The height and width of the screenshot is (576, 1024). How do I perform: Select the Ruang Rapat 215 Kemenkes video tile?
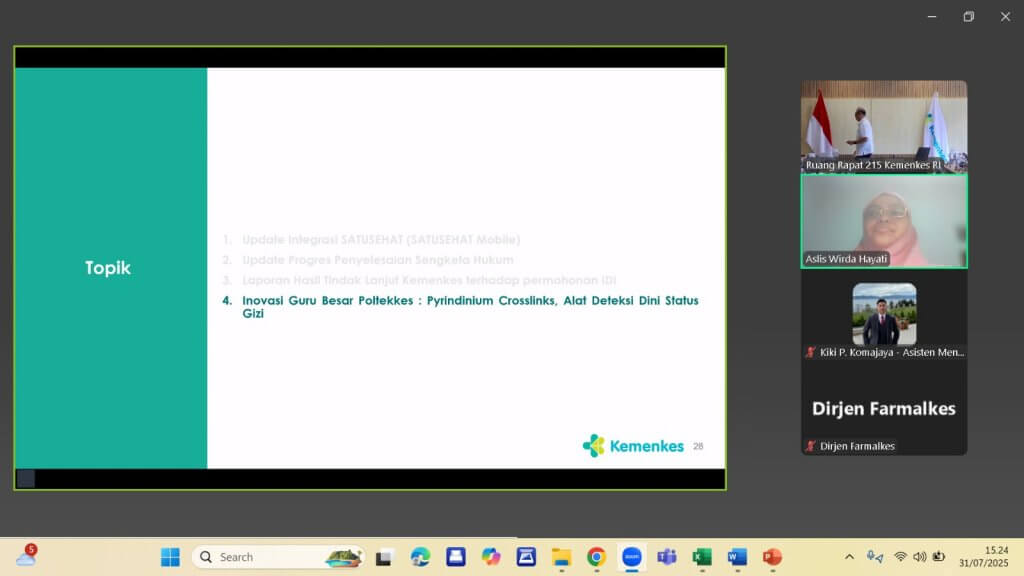point(884,126)
